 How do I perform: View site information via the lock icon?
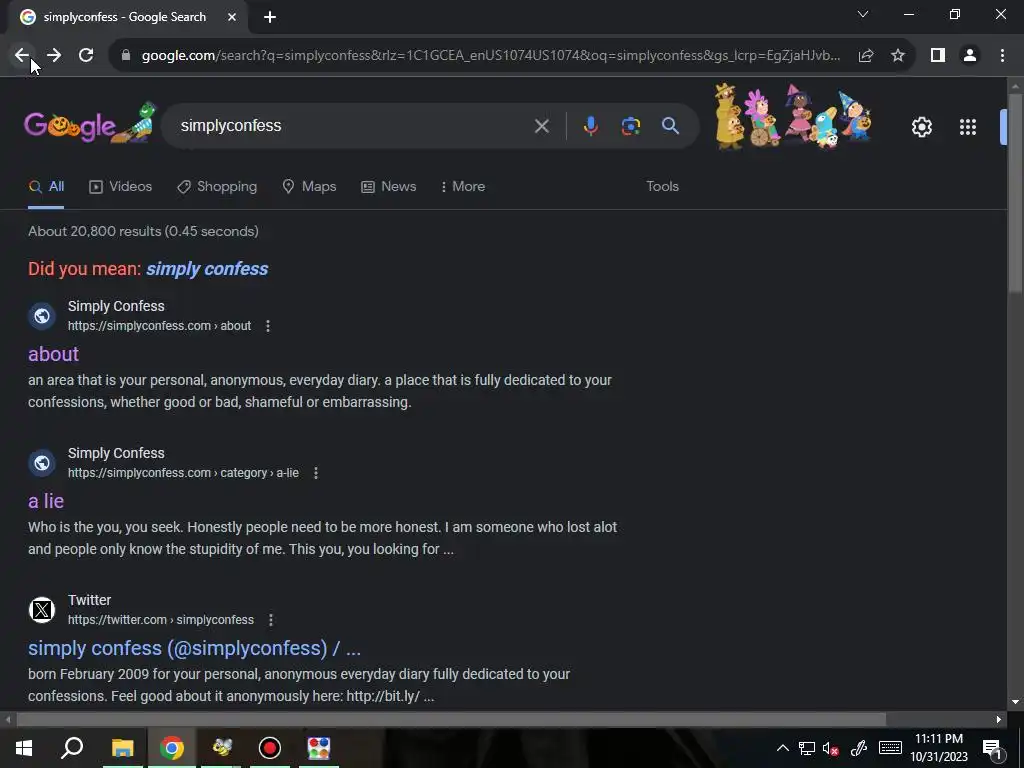[126, 56]
